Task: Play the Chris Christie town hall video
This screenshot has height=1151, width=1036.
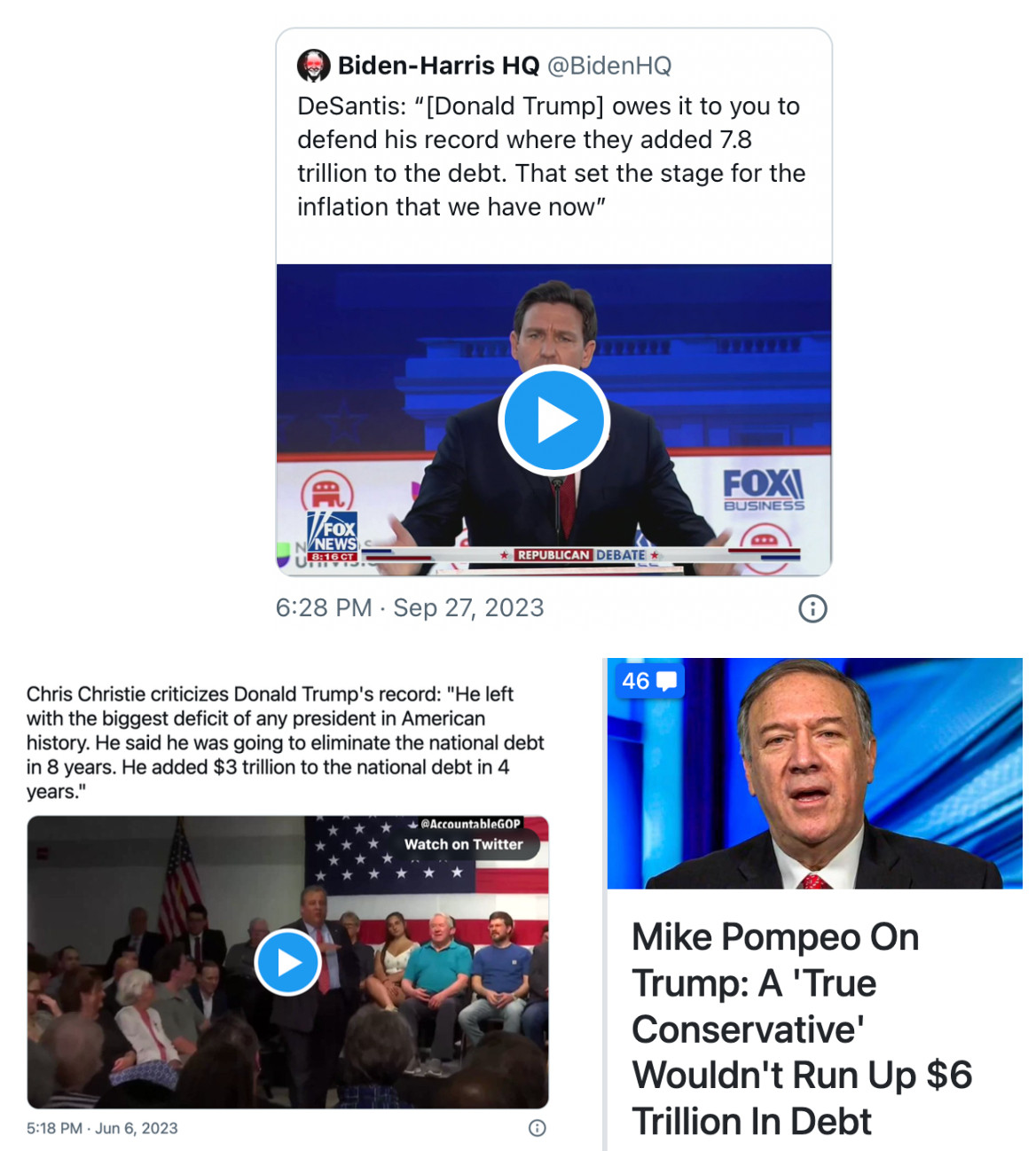Action: point(288,962)
